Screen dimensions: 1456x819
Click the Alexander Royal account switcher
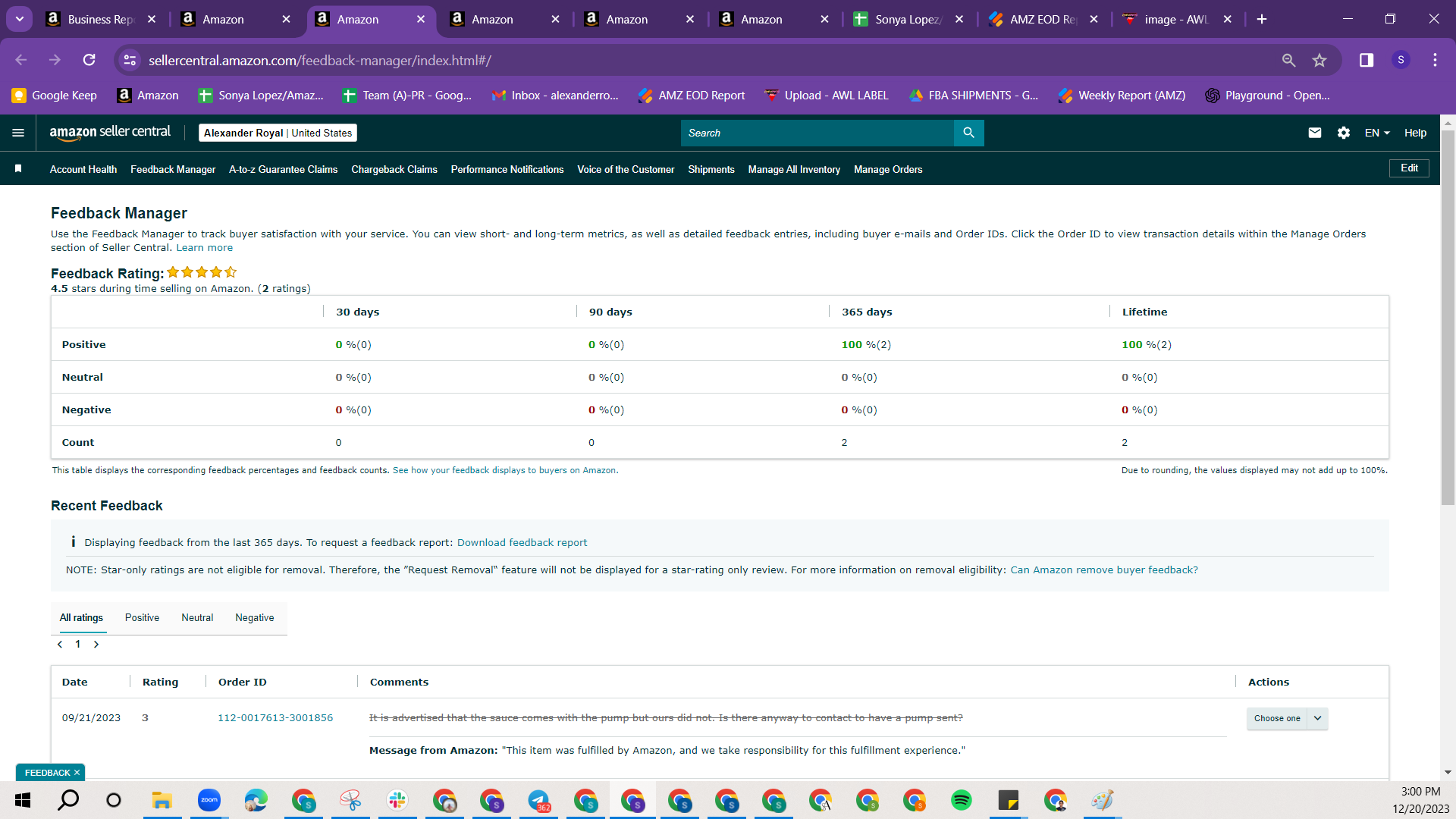[x=278, y=133]
